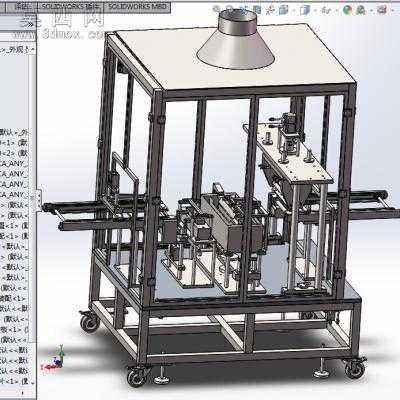The width and height of the screenshot is (400, 400).
Task: Click the feature tree scroll-down arrow
Action: tap(33, 382)
